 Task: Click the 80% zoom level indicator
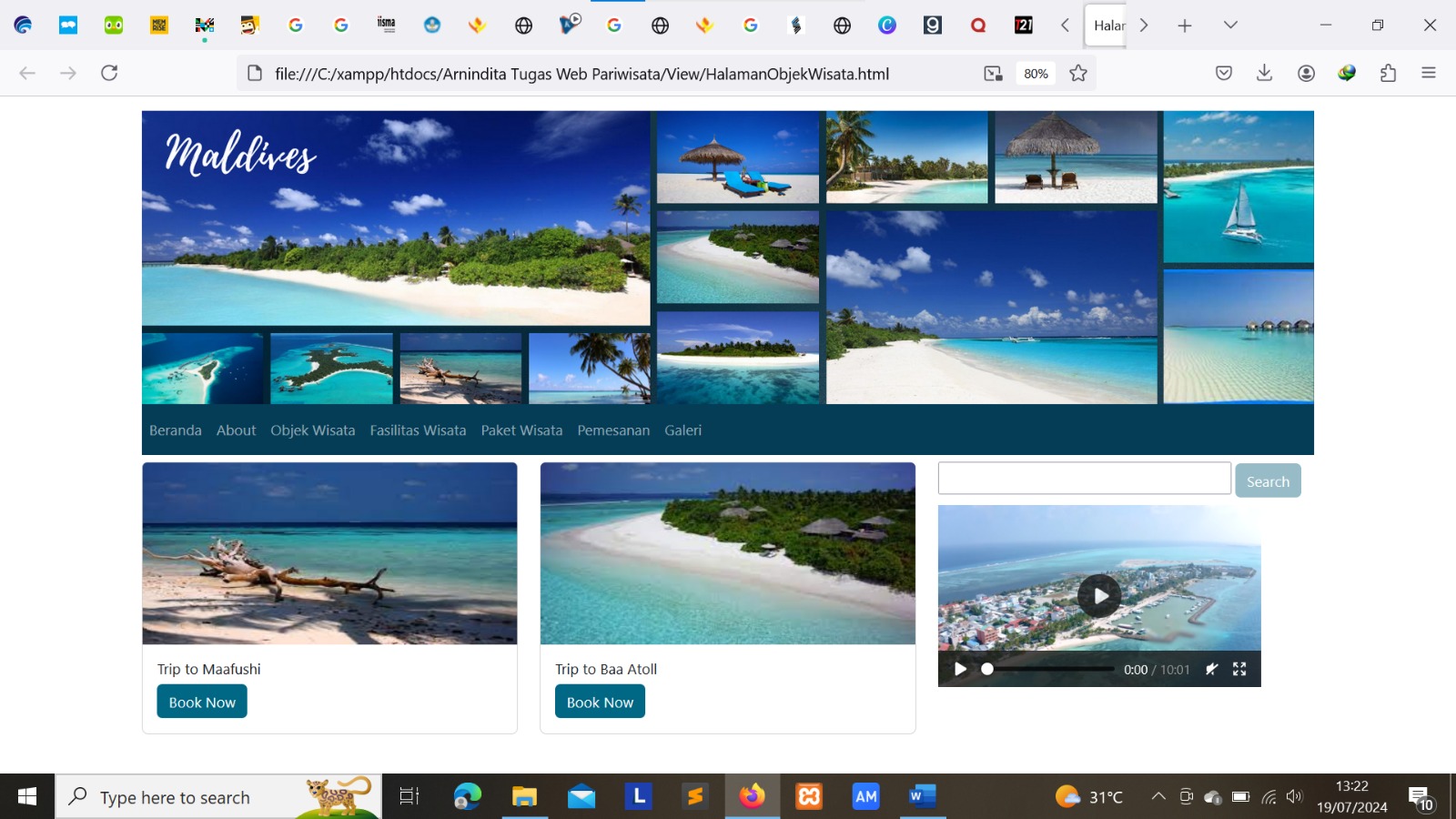[x=1036, y=74]
